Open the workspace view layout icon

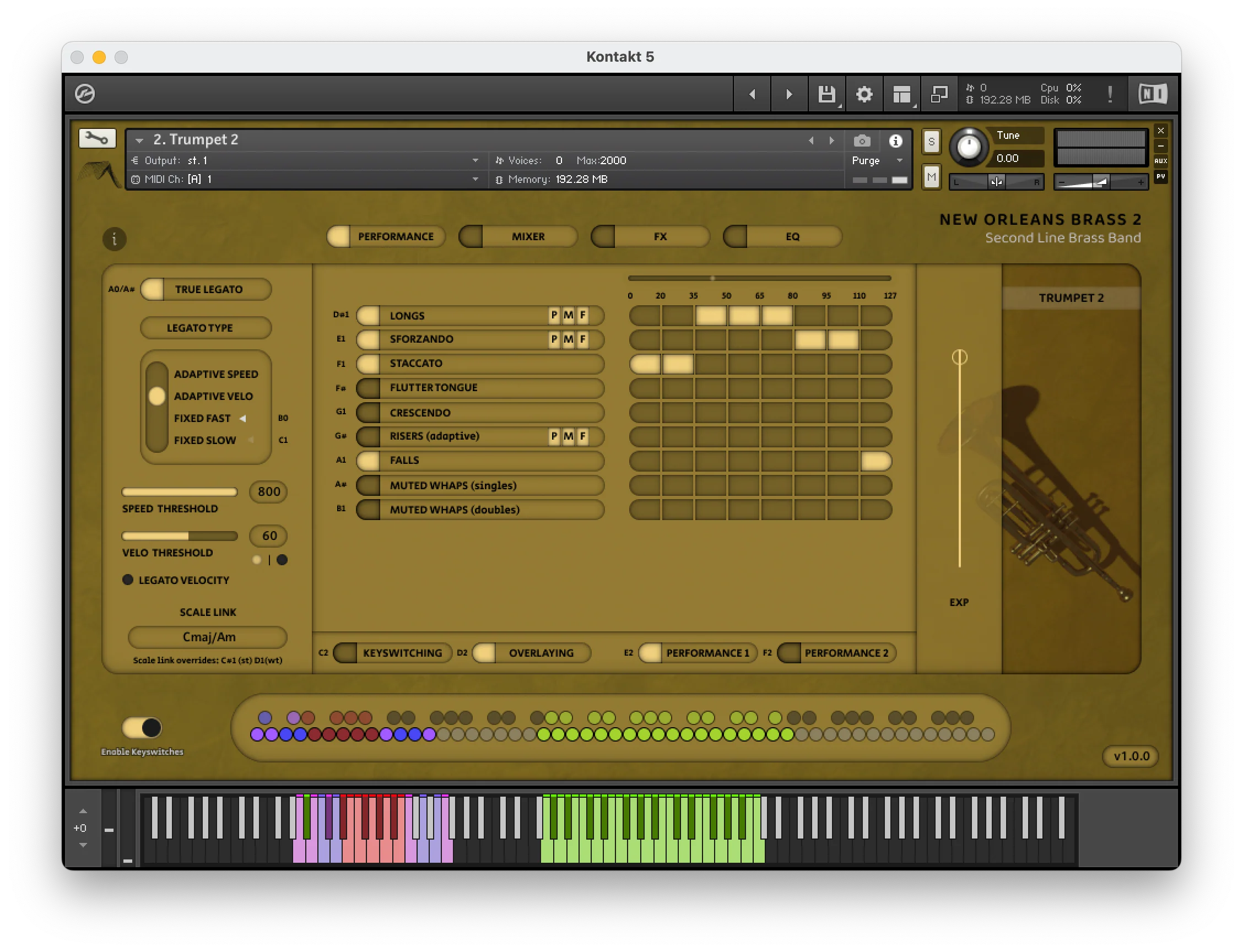[901, 94]
